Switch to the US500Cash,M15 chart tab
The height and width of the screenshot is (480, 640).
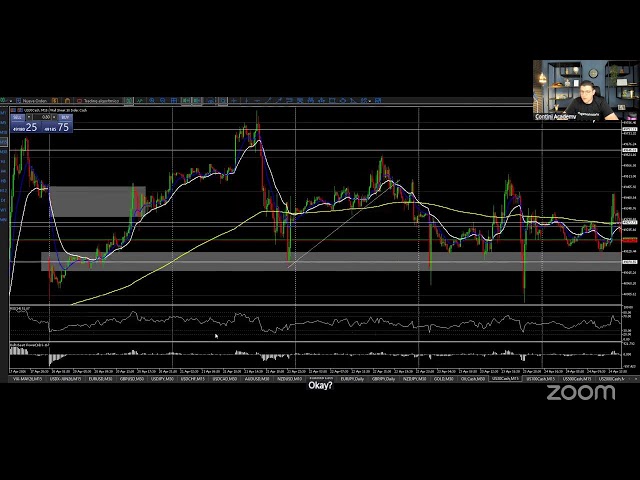[x=577, y=379]
